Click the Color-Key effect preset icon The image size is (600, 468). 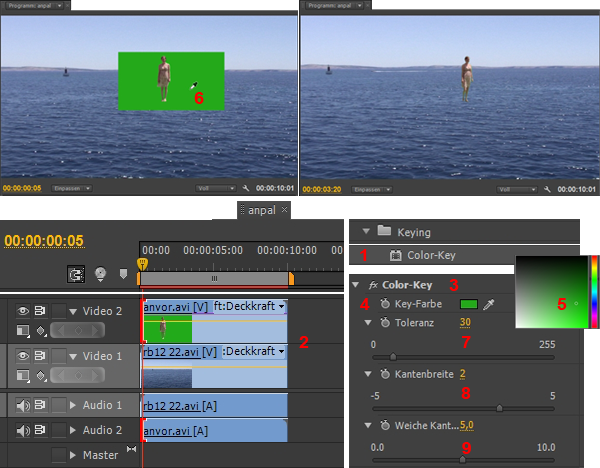[x=396, y=256]
